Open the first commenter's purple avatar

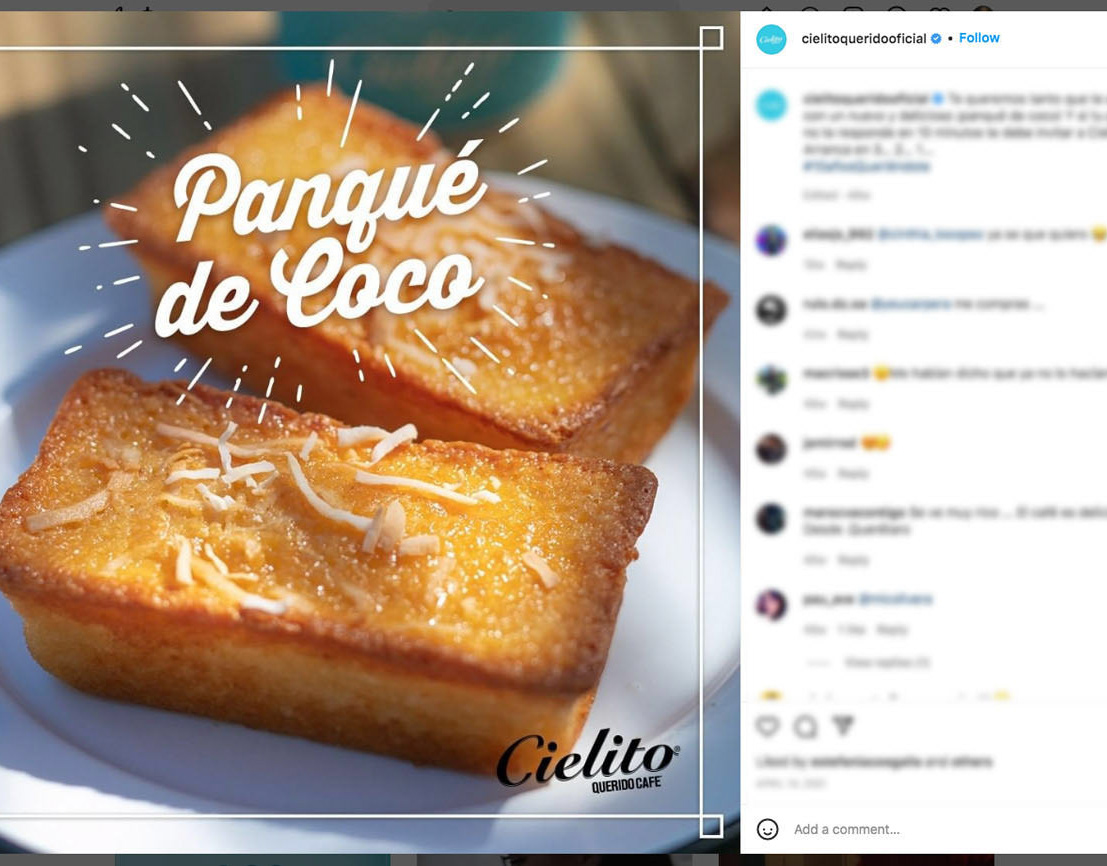[771, 241]
